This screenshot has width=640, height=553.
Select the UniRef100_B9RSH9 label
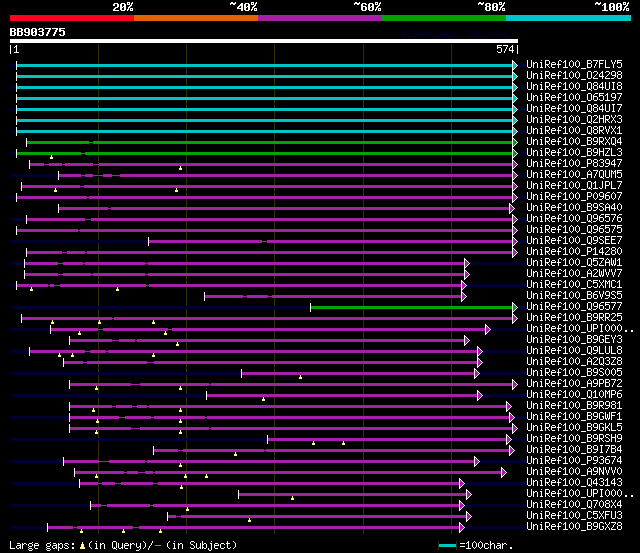click(574, 439)
